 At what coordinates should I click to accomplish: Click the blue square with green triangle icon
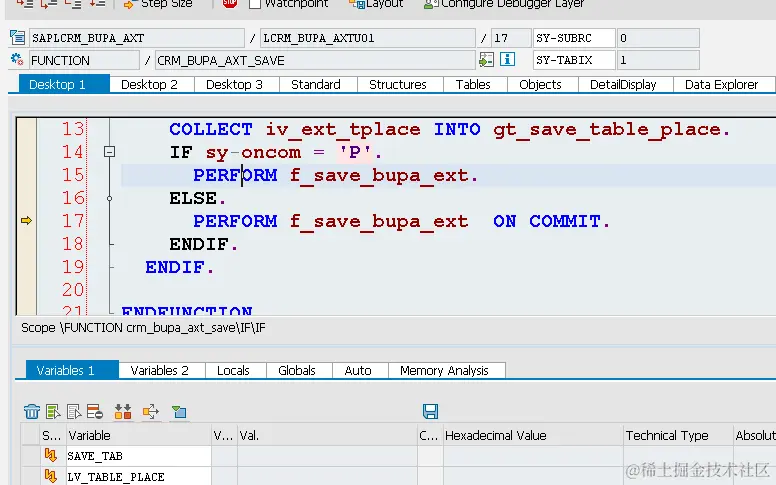(179, 411)
